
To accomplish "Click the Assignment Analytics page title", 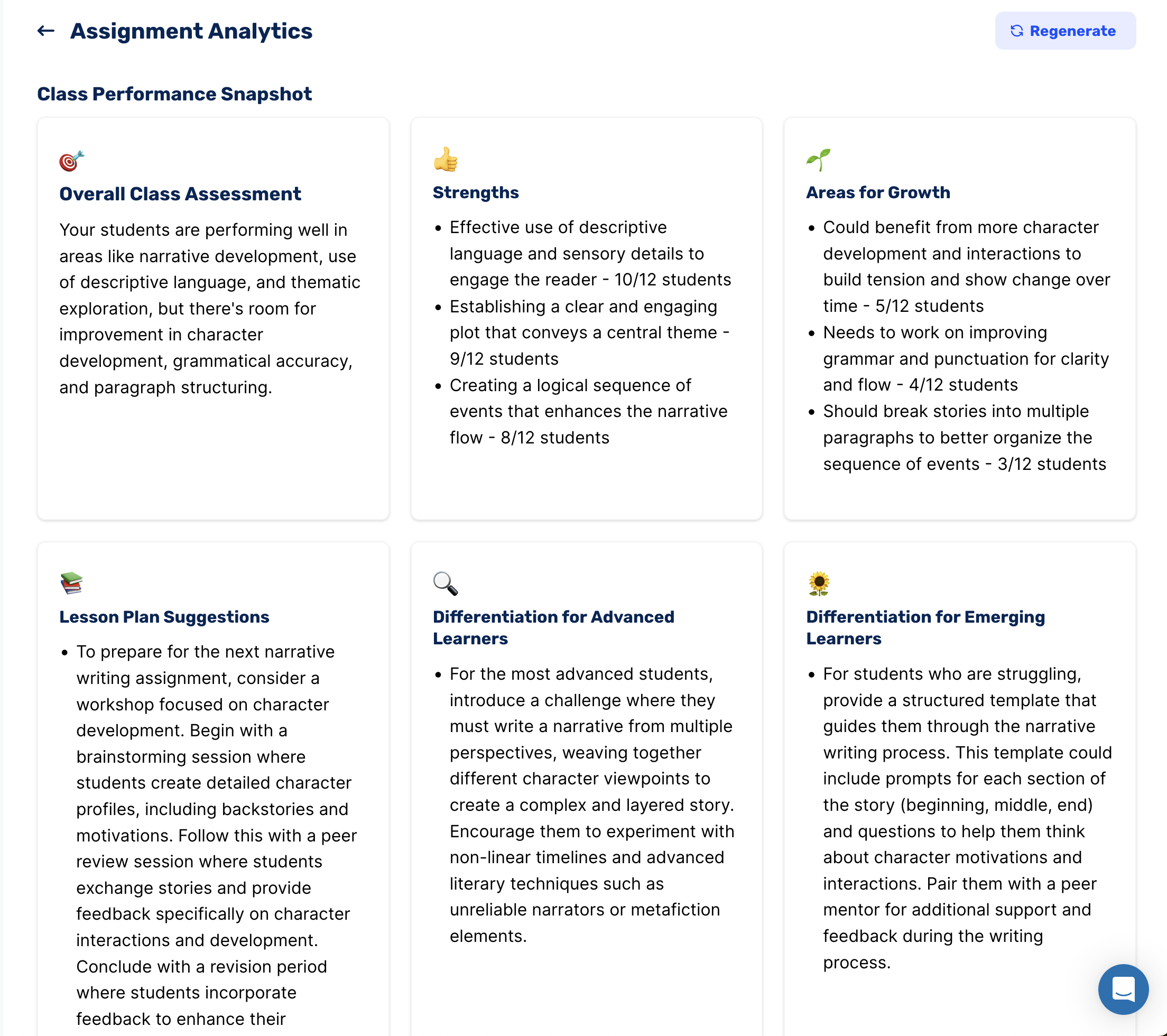I will [x=191, y=31].
